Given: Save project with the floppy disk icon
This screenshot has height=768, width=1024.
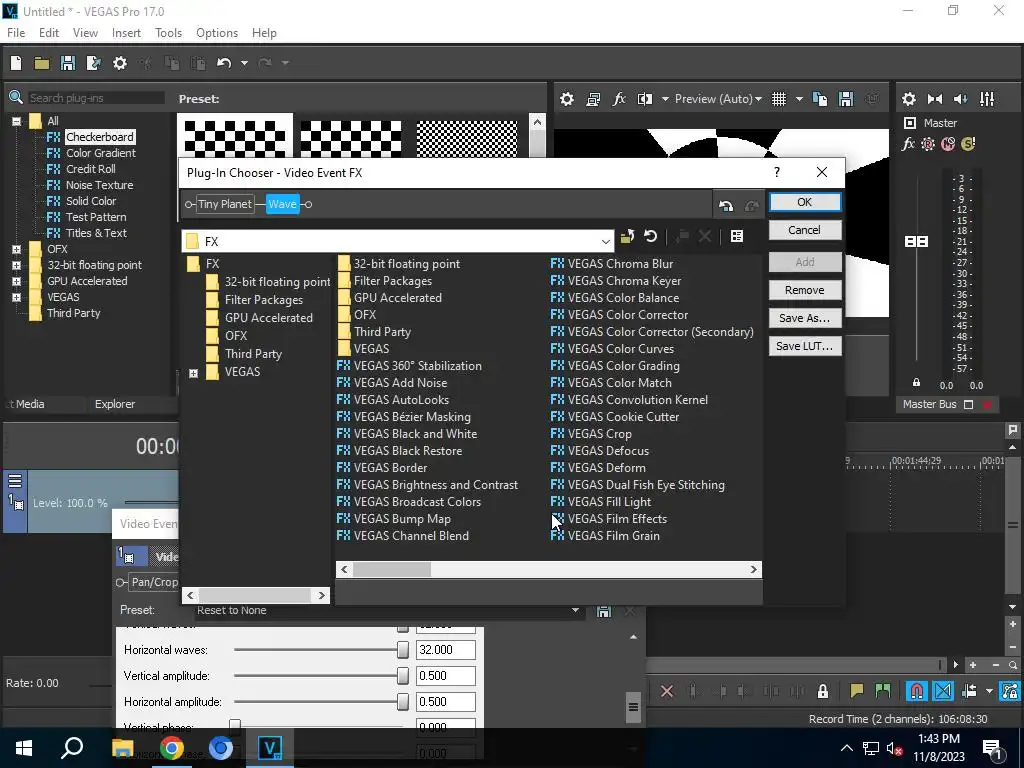Looking at the screenshot, I should pyautogui.click(x=68, y=63).
